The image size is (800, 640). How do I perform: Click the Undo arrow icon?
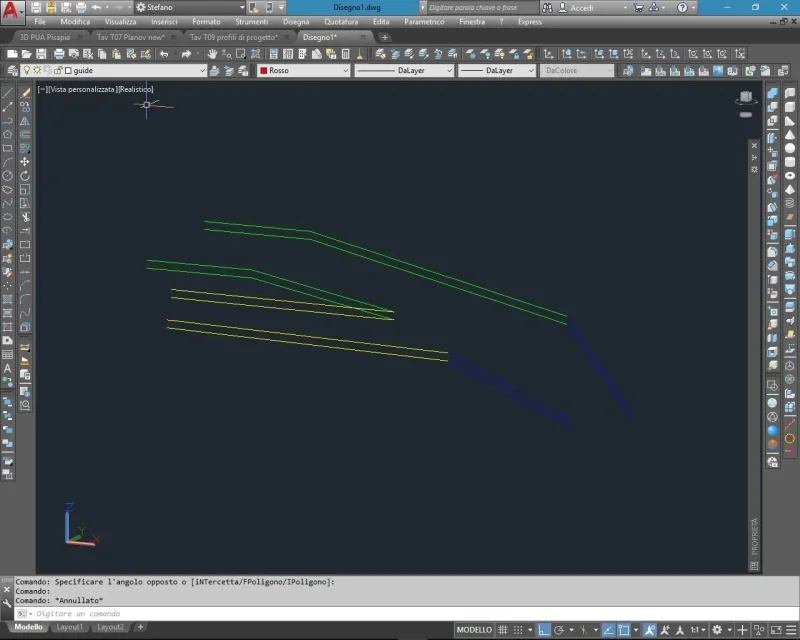pos(164,54)
